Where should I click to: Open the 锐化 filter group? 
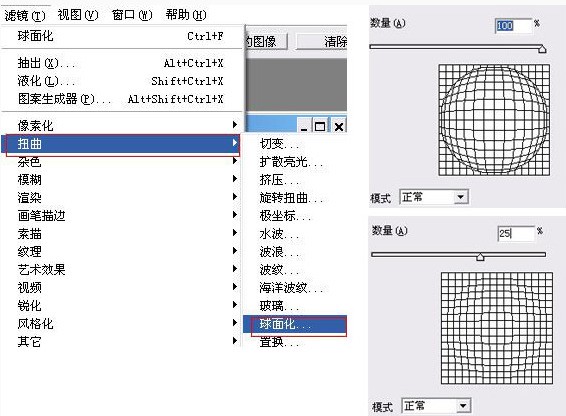click(x=121, y=306)
